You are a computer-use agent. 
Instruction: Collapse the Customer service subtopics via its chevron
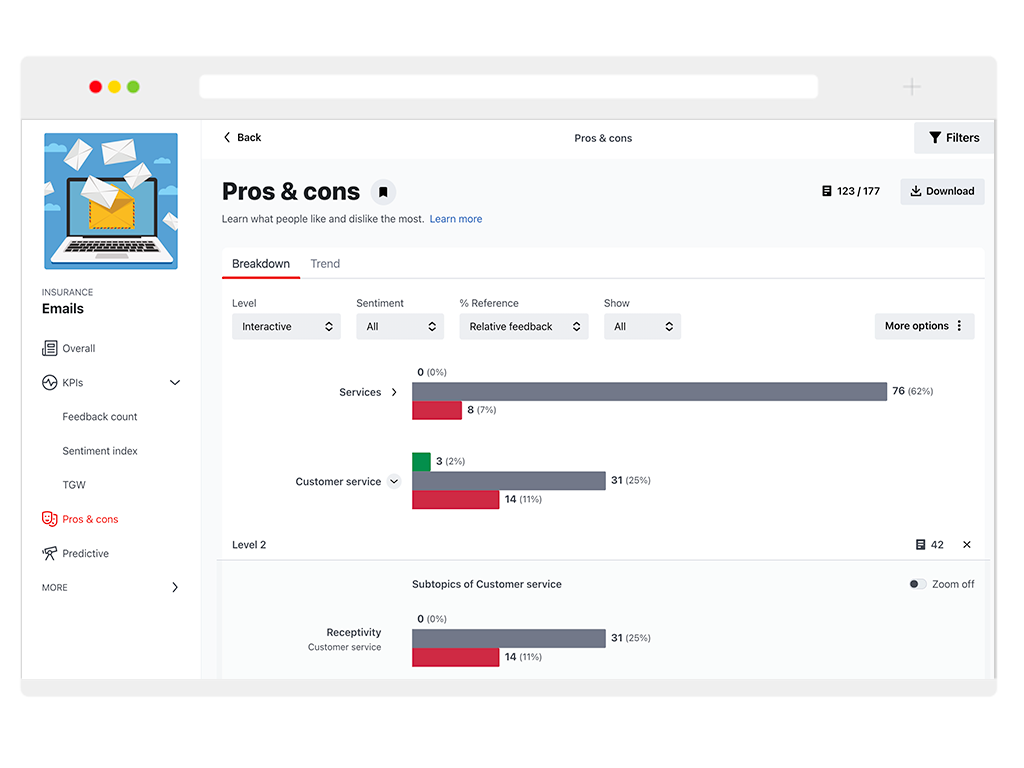click(x=394, y=481)
